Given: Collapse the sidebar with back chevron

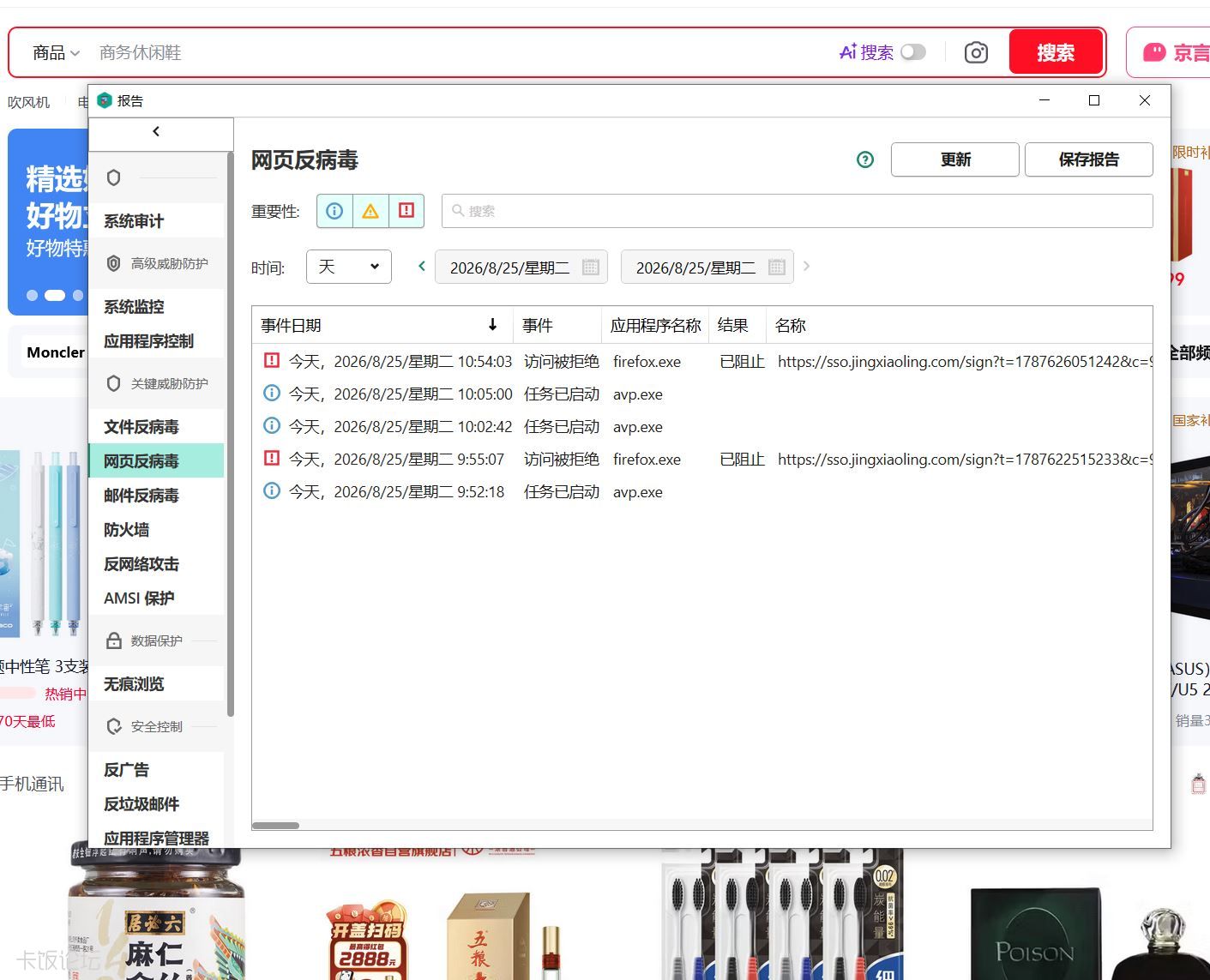Looking at the screenshot, I should [156, 131].
